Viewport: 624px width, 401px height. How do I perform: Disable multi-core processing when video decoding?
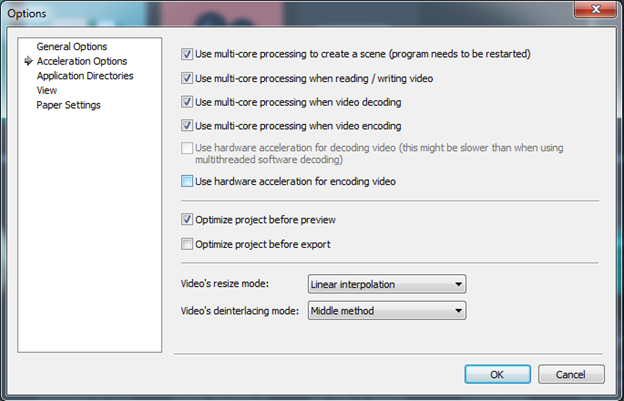coord(187,102)
